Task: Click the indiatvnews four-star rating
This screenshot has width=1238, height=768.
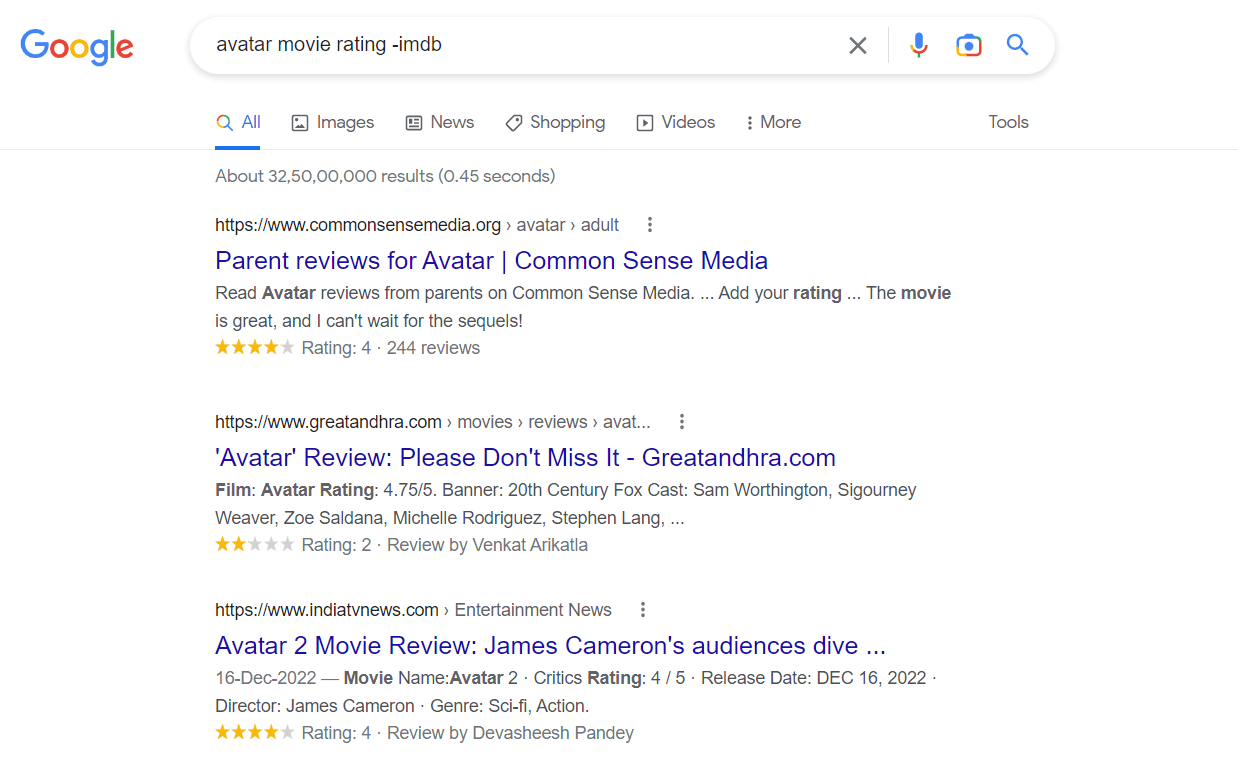Action: [x=255, y=733]
